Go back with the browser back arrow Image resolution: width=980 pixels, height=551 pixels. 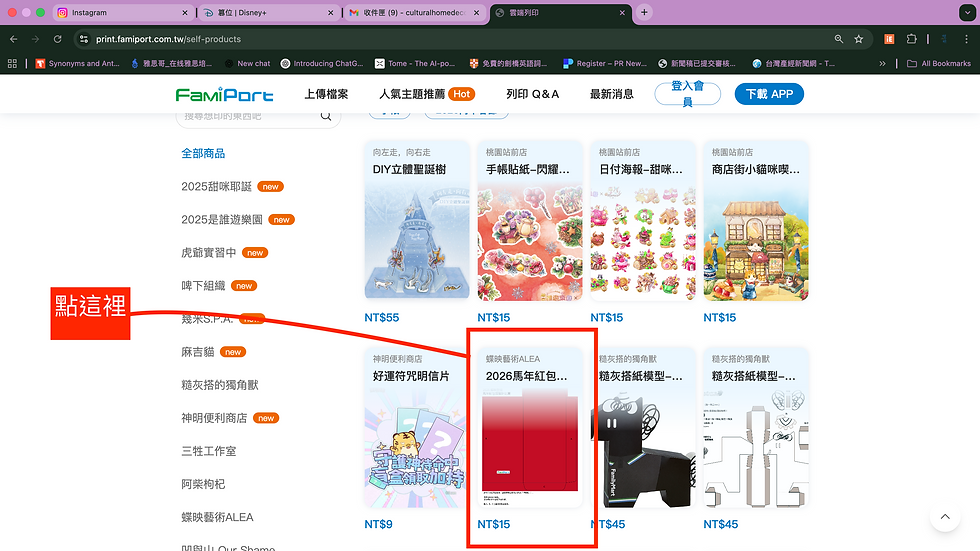tap(14, 39)
